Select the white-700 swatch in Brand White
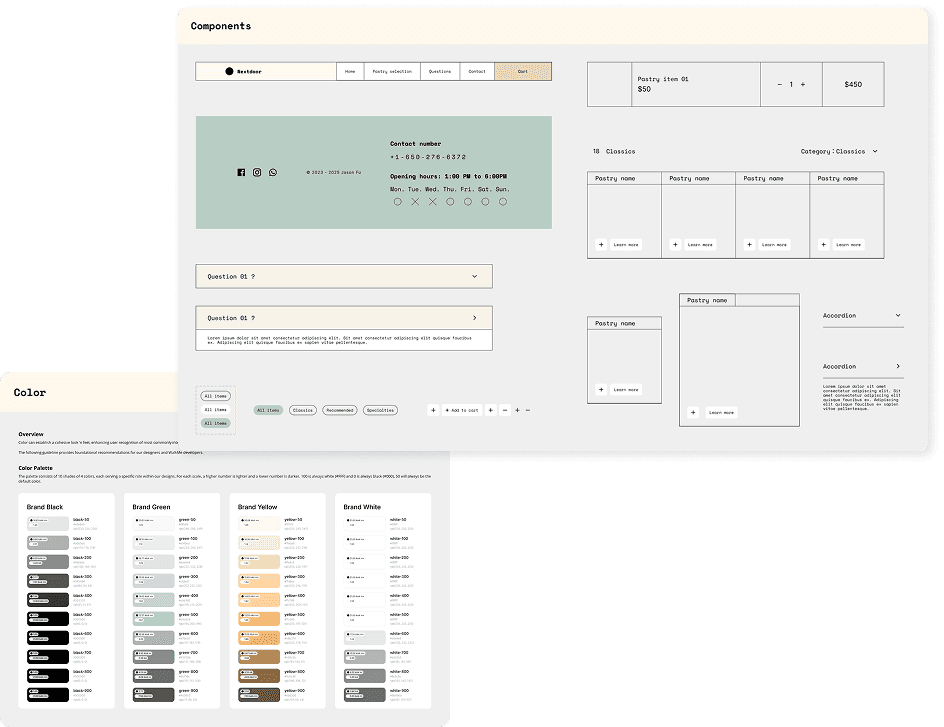This screenshot has width=944, height=727. pos(365,657)
